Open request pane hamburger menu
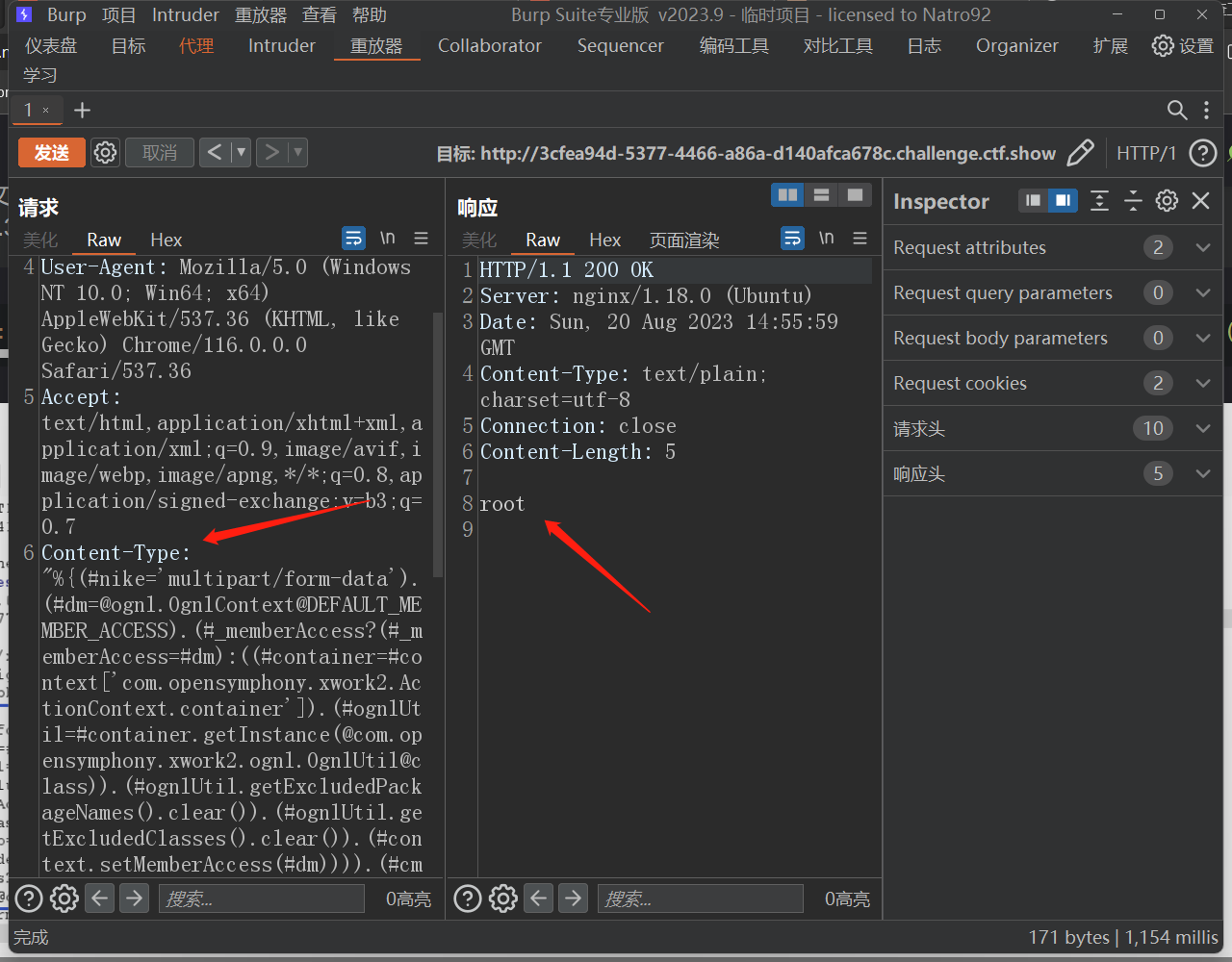The image size is (1232, 962). click(x=422, y=238)
